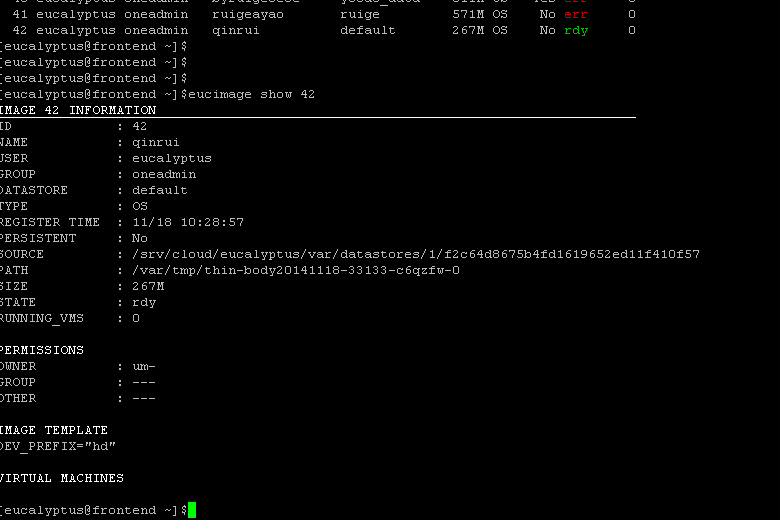
Task: Select the NAME value 'qinrui' in details
Action: tap(156, 142)
